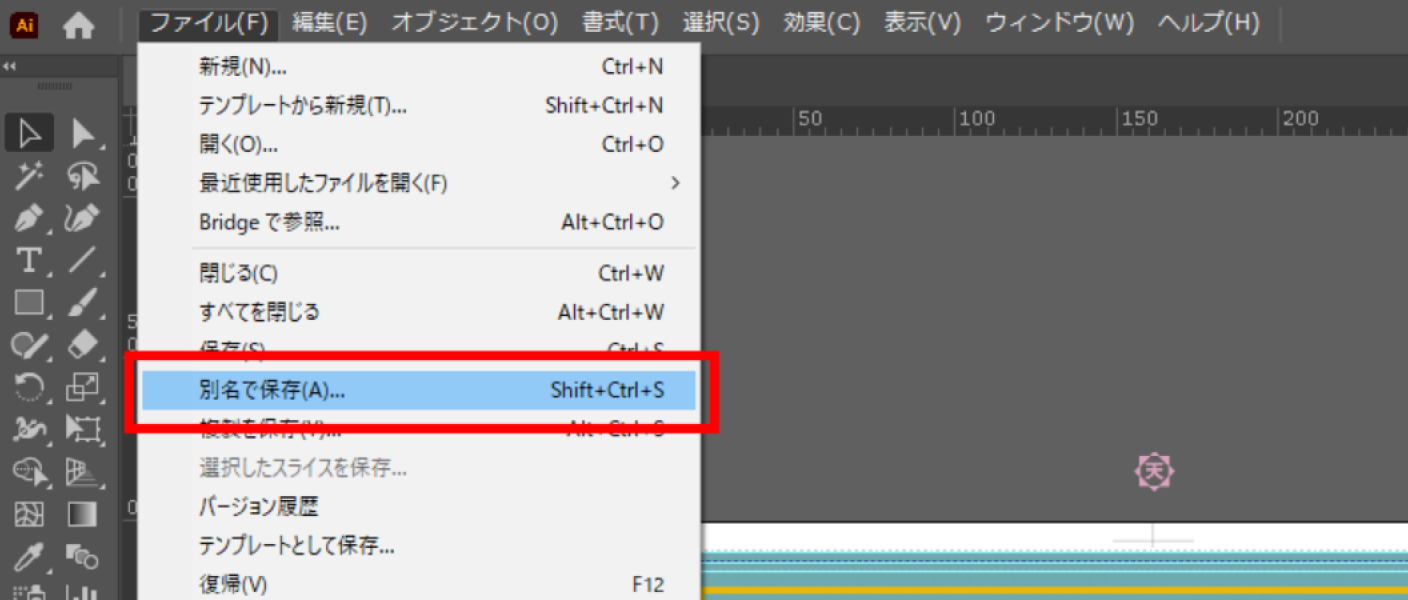
Task: Open the 編集(E) menu
Action: [x=330, y=23]
